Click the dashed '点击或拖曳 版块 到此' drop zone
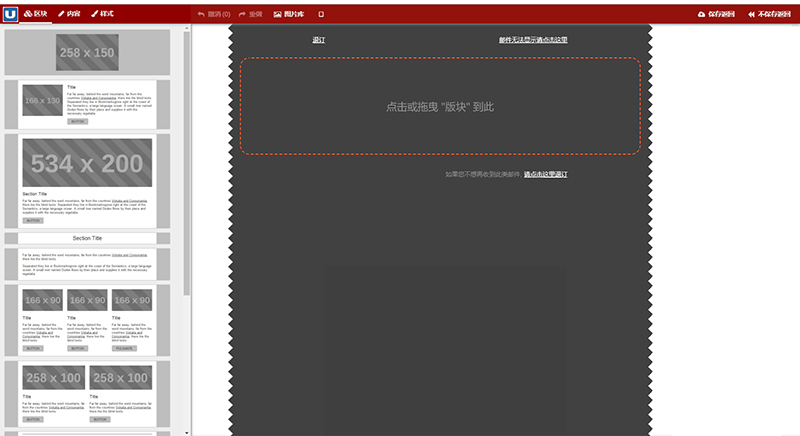 (440, 106)
